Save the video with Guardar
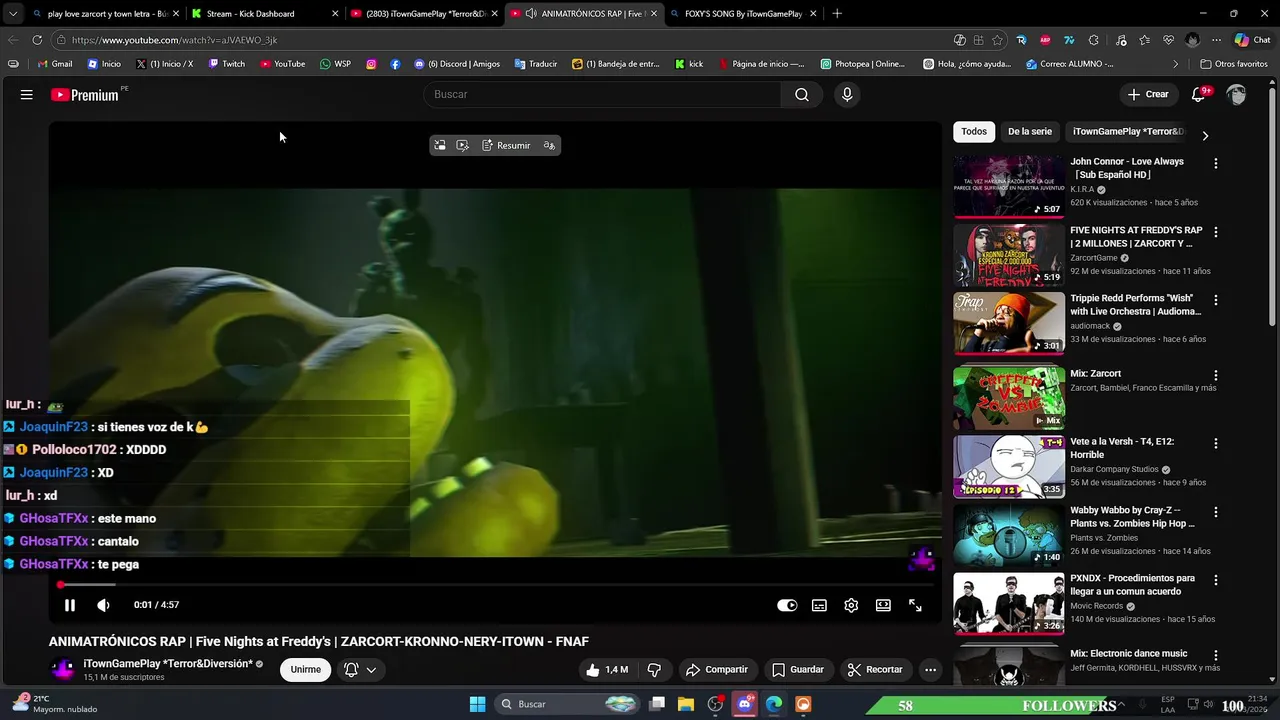The image size is (1280, 720). pos(798,670)
